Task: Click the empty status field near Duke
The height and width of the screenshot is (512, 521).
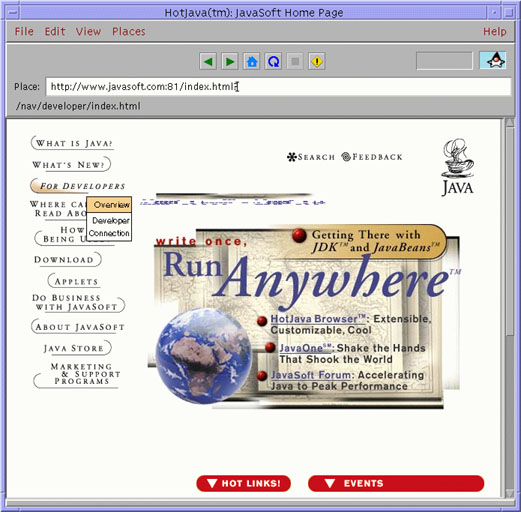Action: (x=444, y=61)
